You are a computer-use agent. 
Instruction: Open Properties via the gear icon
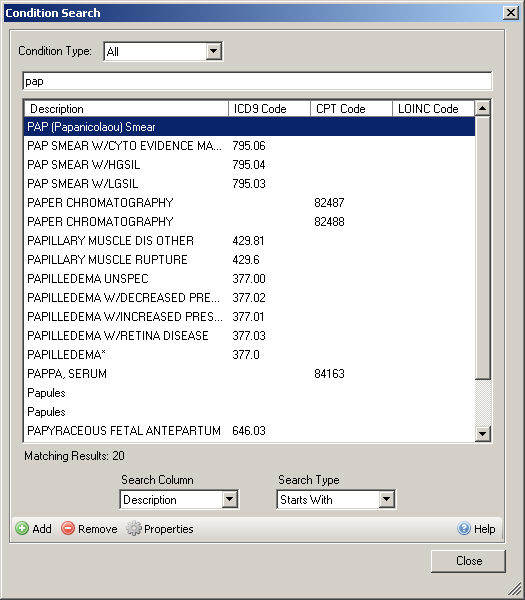pyautogui.click(x=134, y=528)
